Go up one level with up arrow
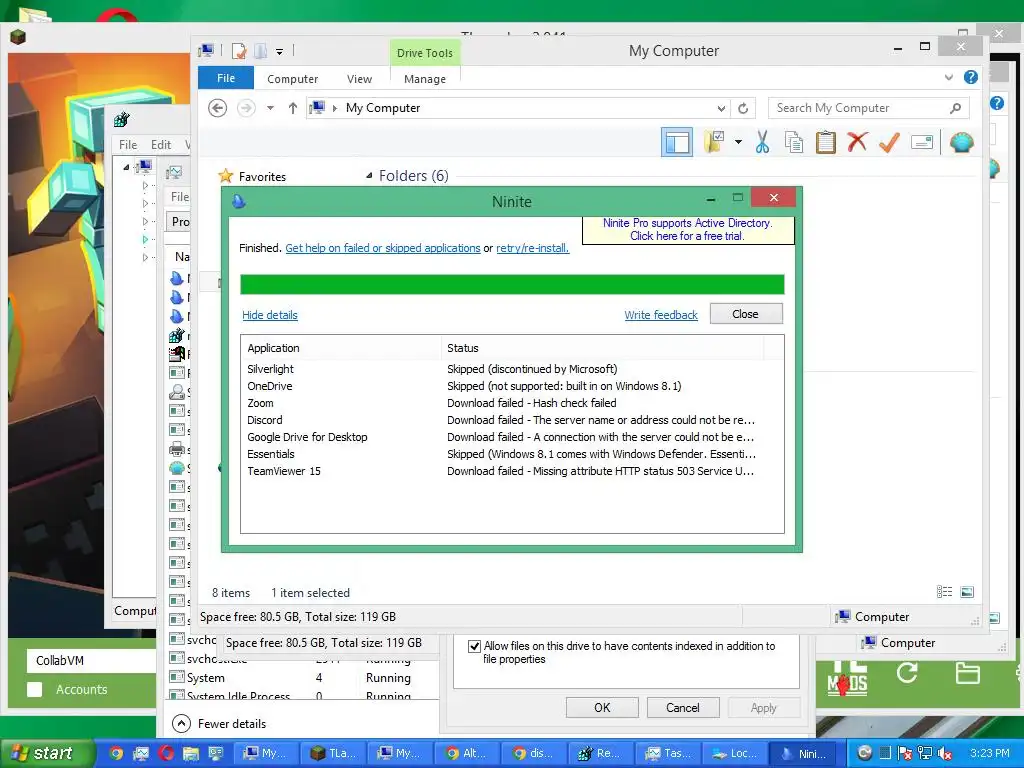 [x=293, y=108]
